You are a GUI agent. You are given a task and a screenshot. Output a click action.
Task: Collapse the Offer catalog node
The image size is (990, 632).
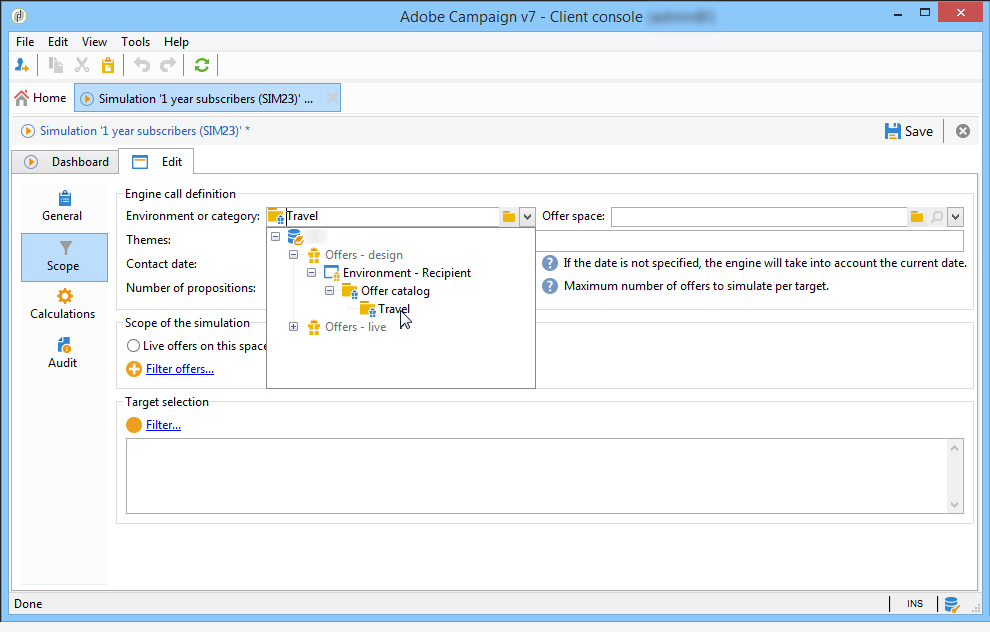pos(329,290)
